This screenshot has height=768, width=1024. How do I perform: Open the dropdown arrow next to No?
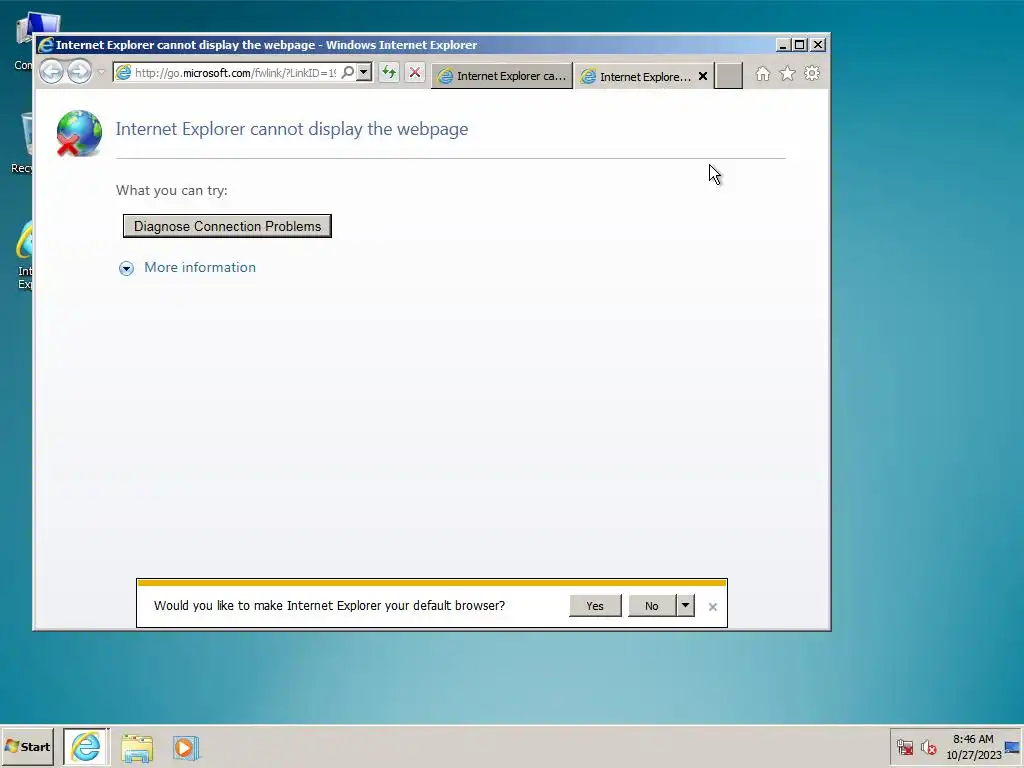click(685, 605)
